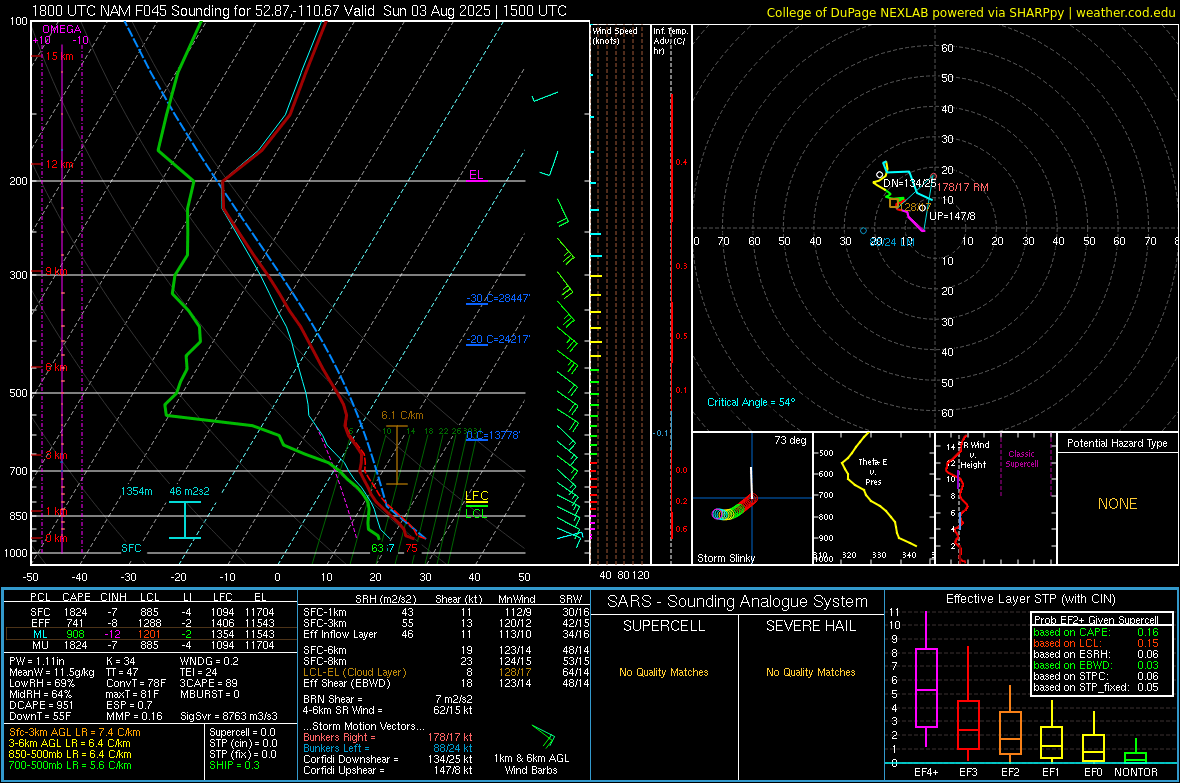The width and height of the screenshot is (1180, 783).
Task: Click No Quality Matches under SEVERE HAIL
Action: (810, 672)
